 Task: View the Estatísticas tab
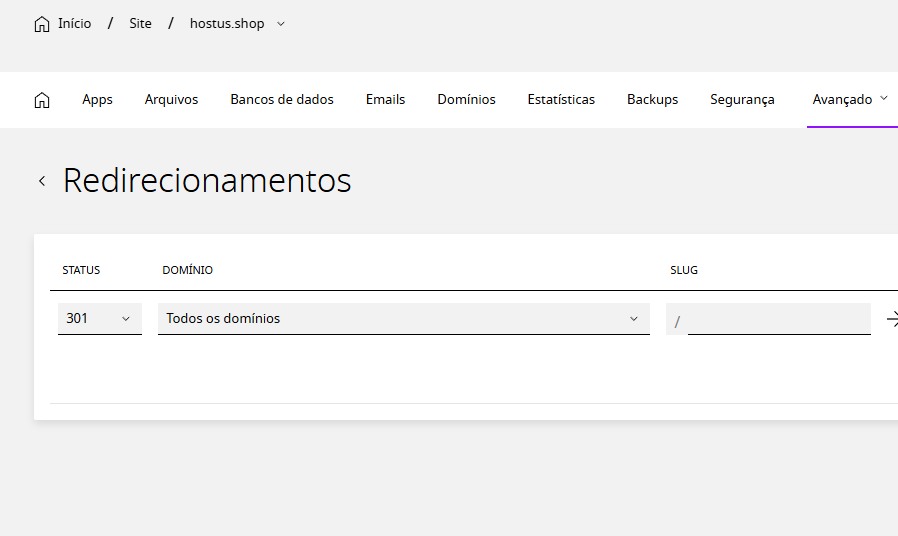click(561, 100)
